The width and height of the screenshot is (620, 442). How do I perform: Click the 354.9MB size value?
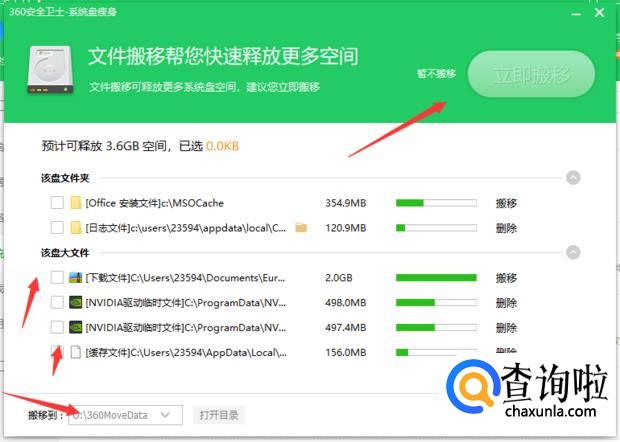pos(346,203)
